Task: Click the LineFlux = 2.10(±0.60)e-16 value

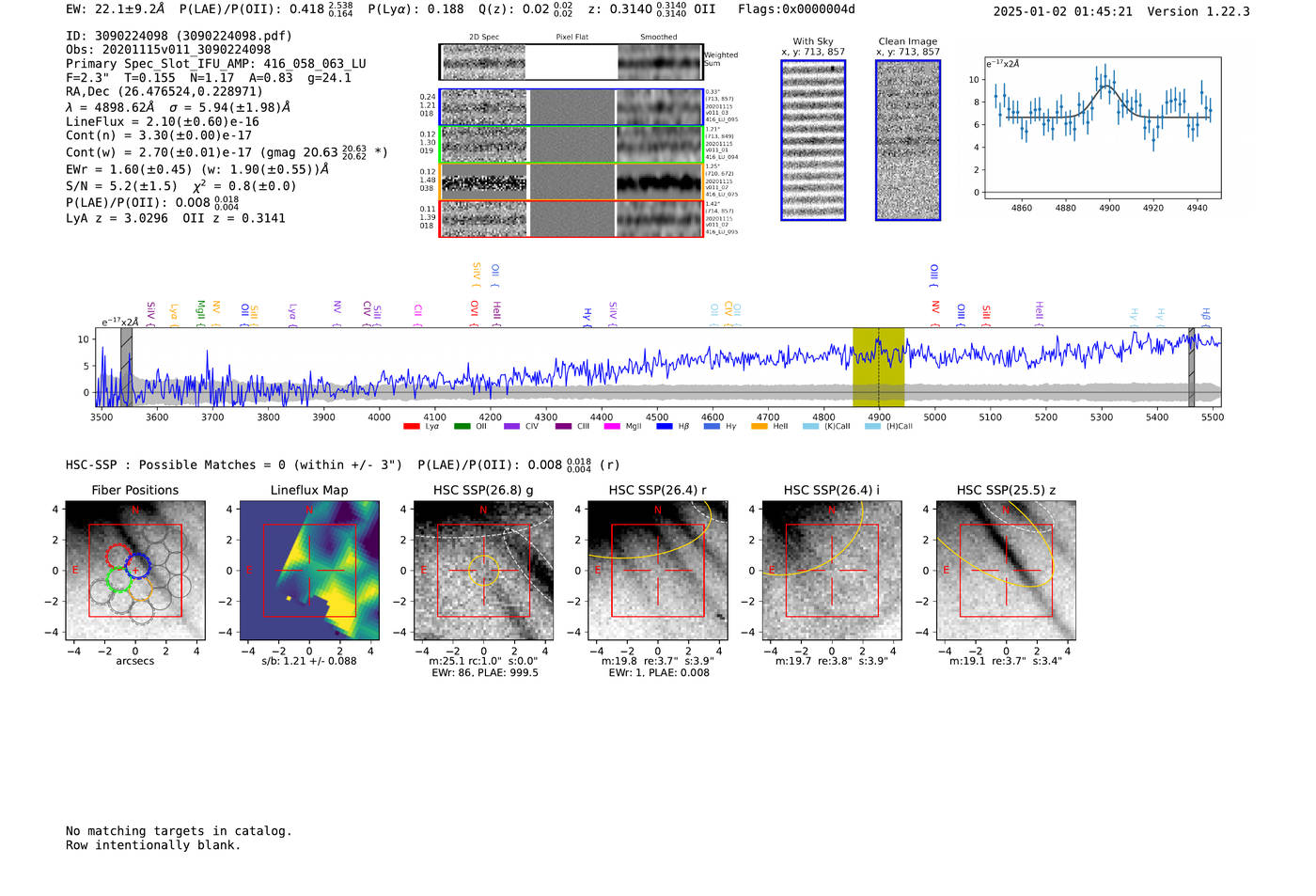Action: coord(163,122)
